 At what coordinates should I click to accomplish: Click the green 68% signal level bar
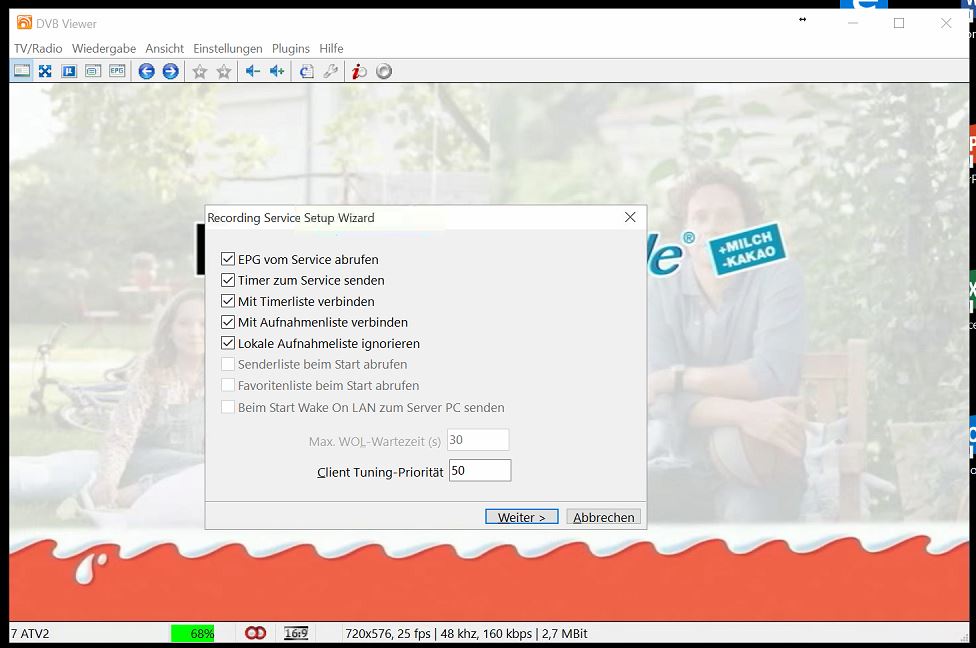coord(193,633)
